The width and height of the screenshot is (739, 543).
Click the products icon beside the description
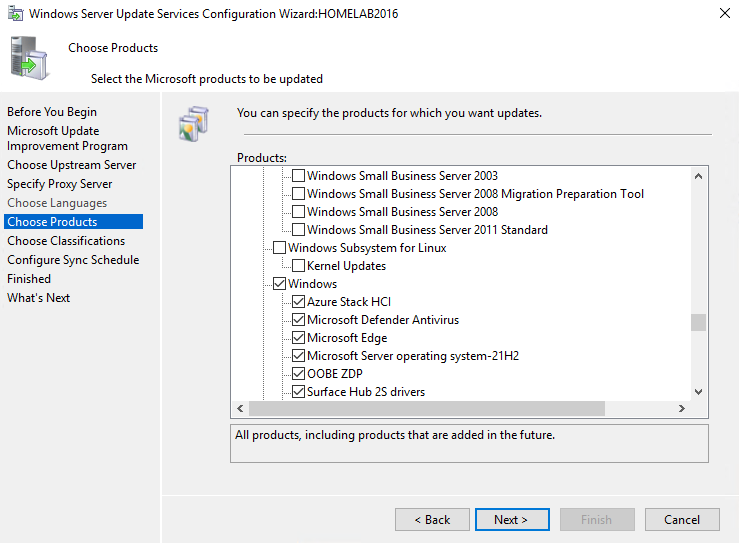pos(194,123)
